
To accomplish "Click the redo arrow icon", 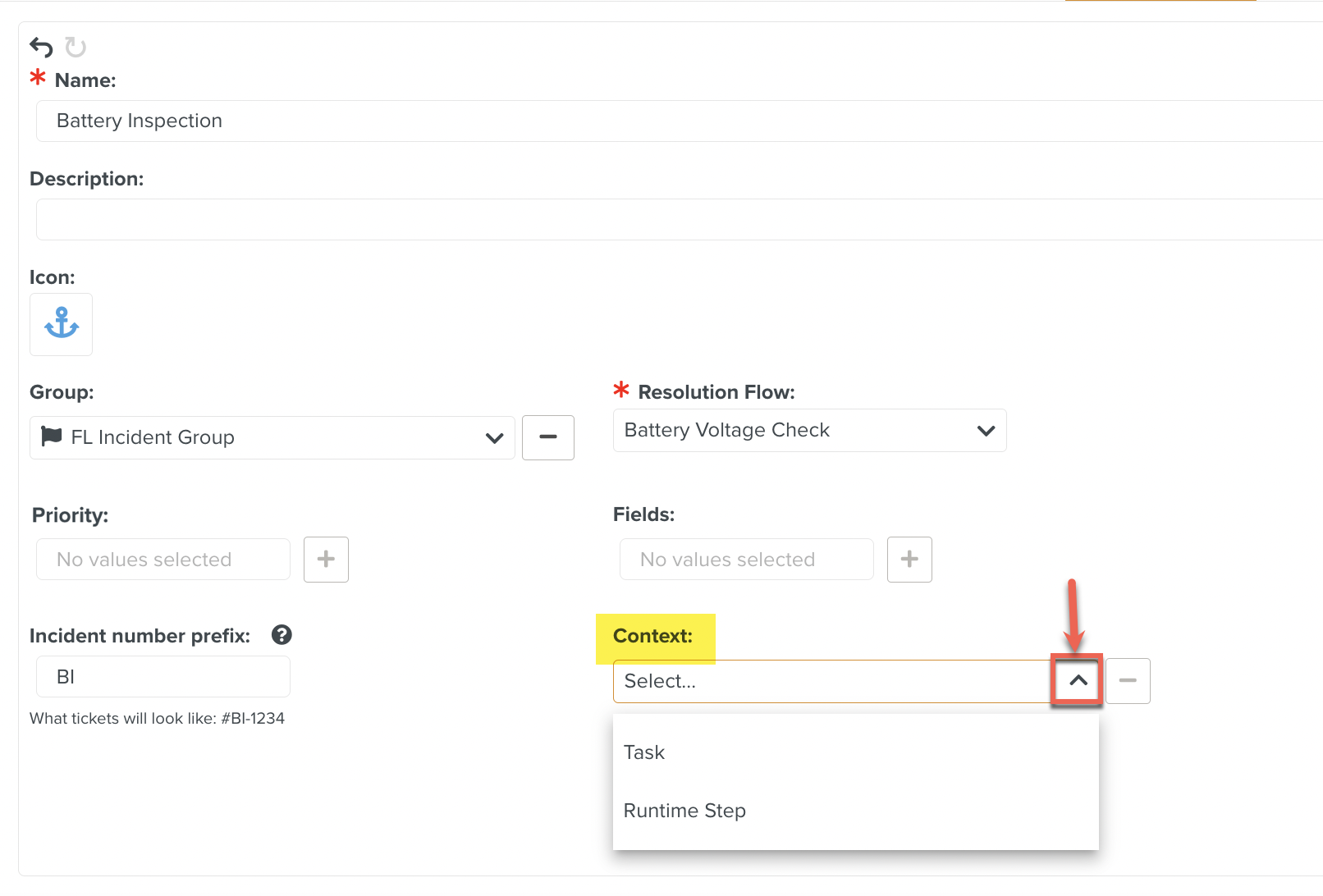I will pos(76,48).
